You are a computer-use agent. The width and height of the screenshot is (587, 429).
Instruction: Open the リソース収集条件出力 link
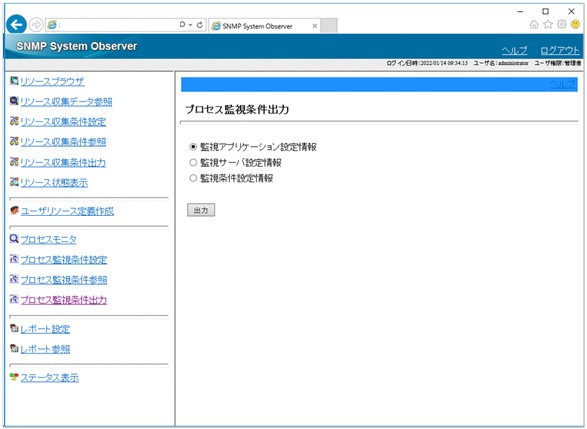coord(63,163)
